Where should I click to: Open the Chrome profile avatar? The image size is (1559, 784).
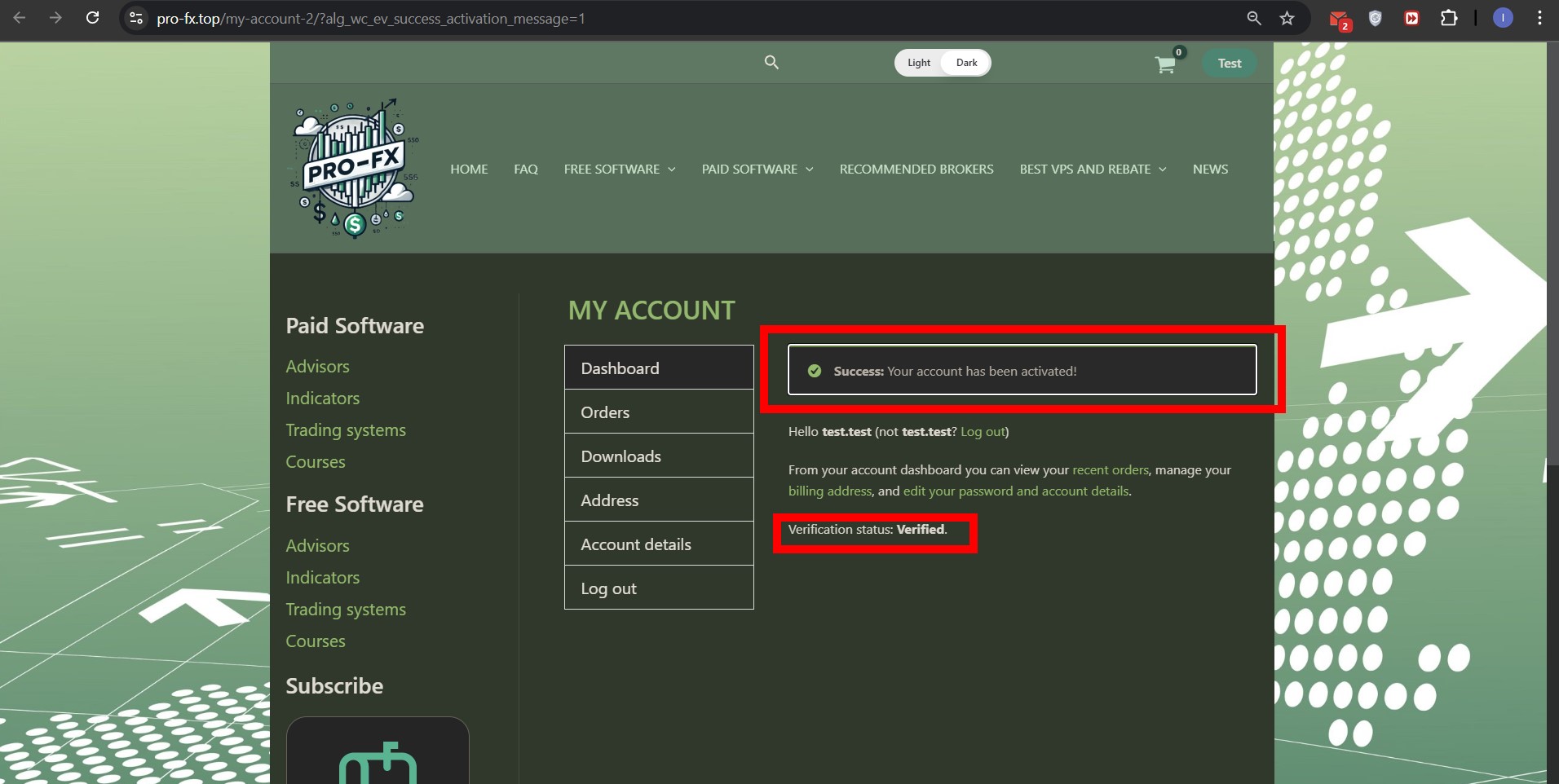(1502, 18)
